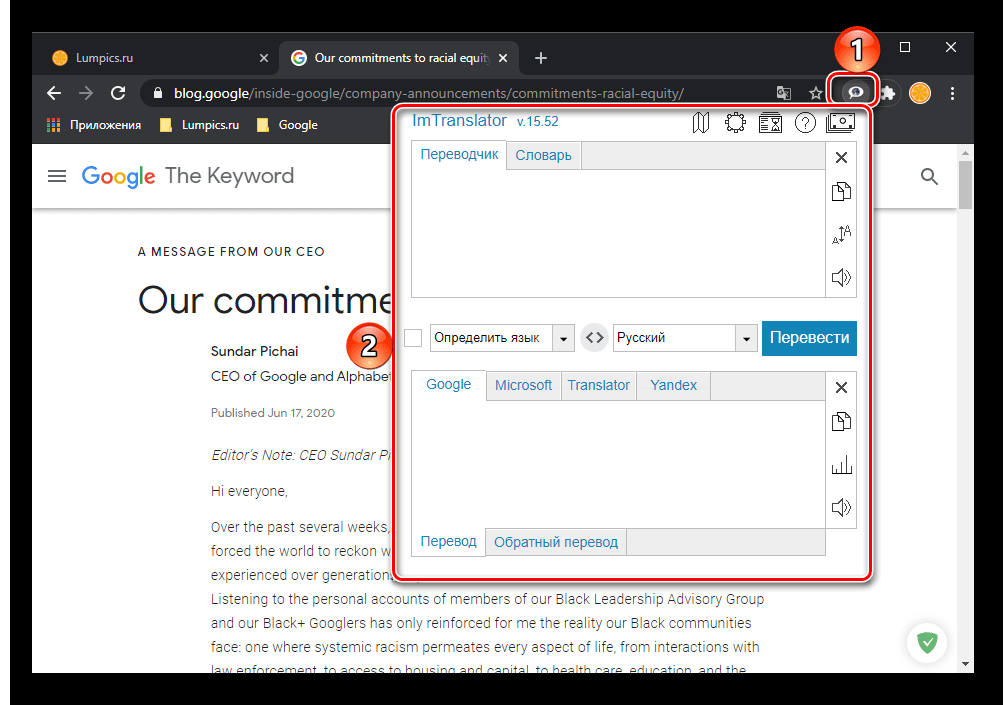Open the Chrome profile avatar
This screenshot has width=1006, height=705.
coord(919,94)
